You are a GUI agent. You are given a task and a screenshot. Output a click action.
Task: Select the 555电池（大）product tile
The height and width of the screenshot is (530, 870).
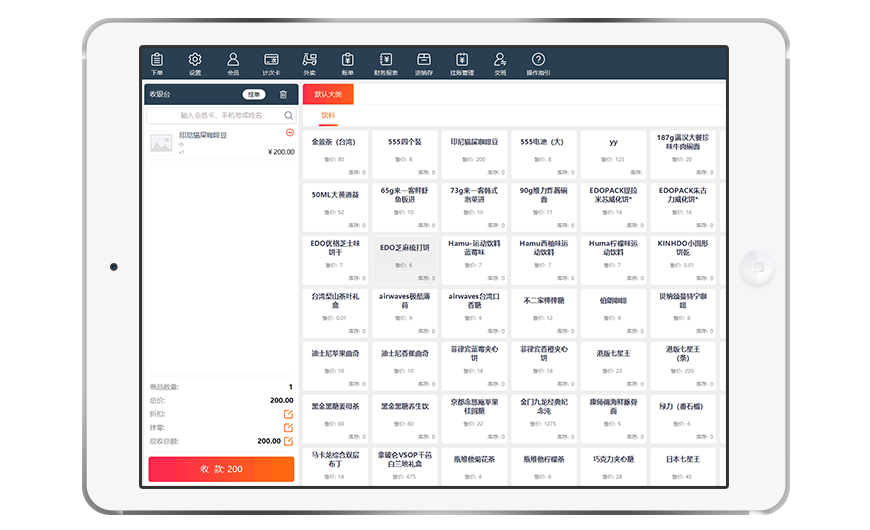tap(544, 150)
